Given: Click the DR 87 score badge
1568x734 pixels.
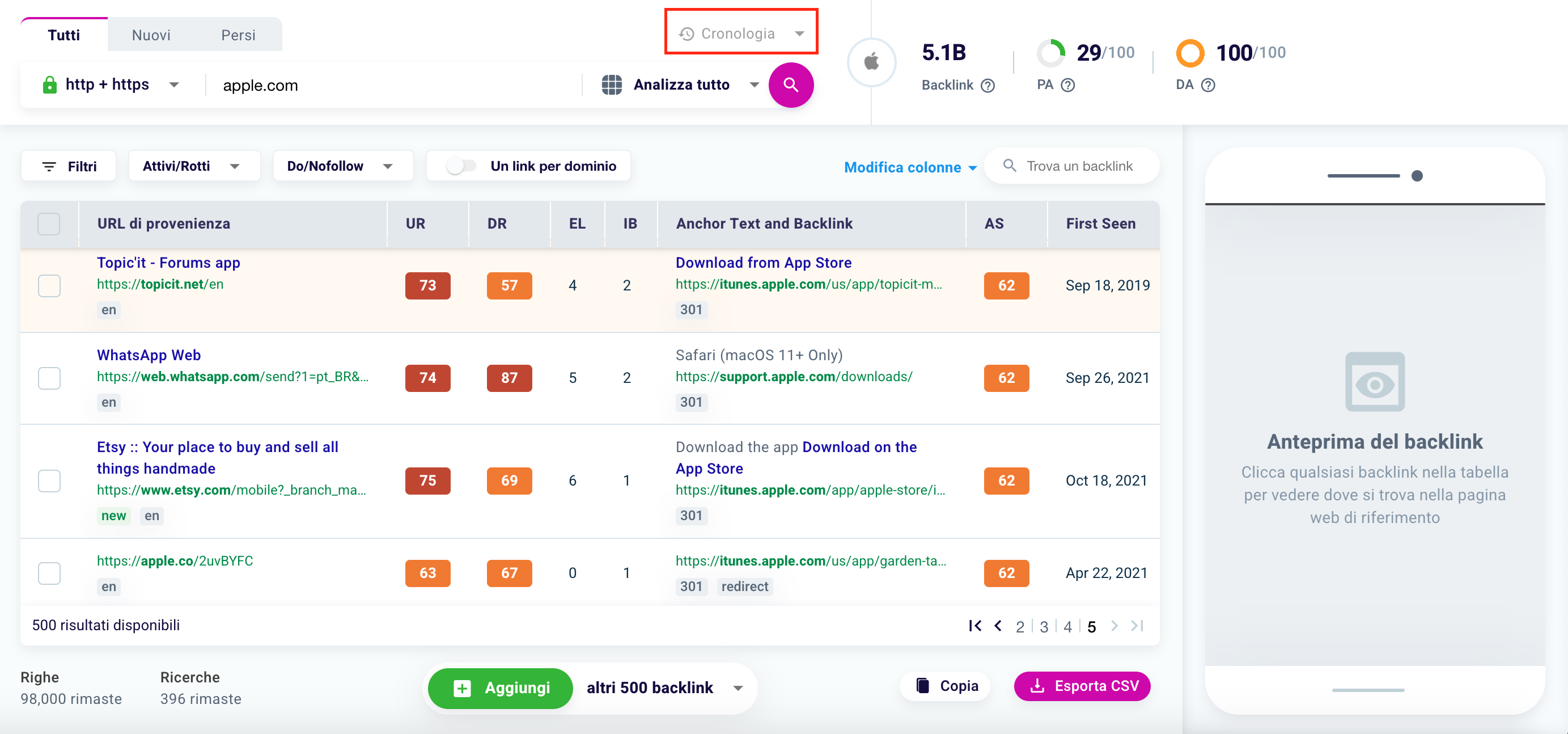Looking at the screenshot, I should click(x=509, y=378).
